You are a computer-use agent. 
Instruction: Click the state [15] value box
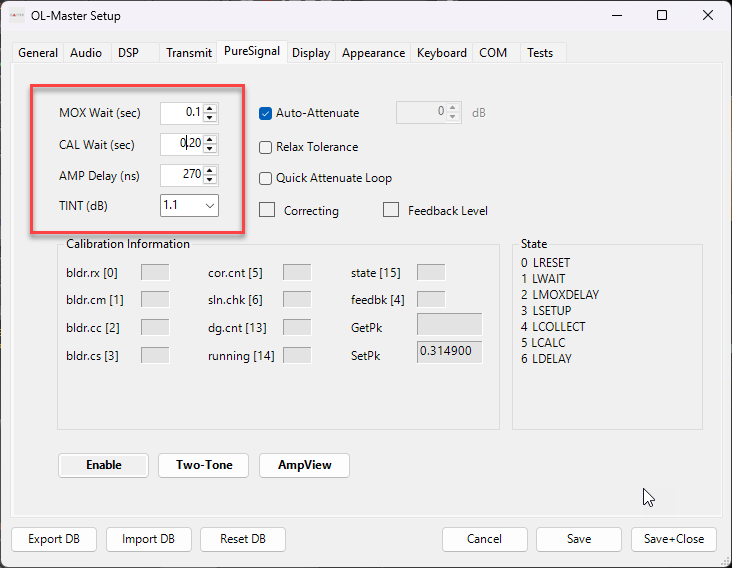coord(431,272)
